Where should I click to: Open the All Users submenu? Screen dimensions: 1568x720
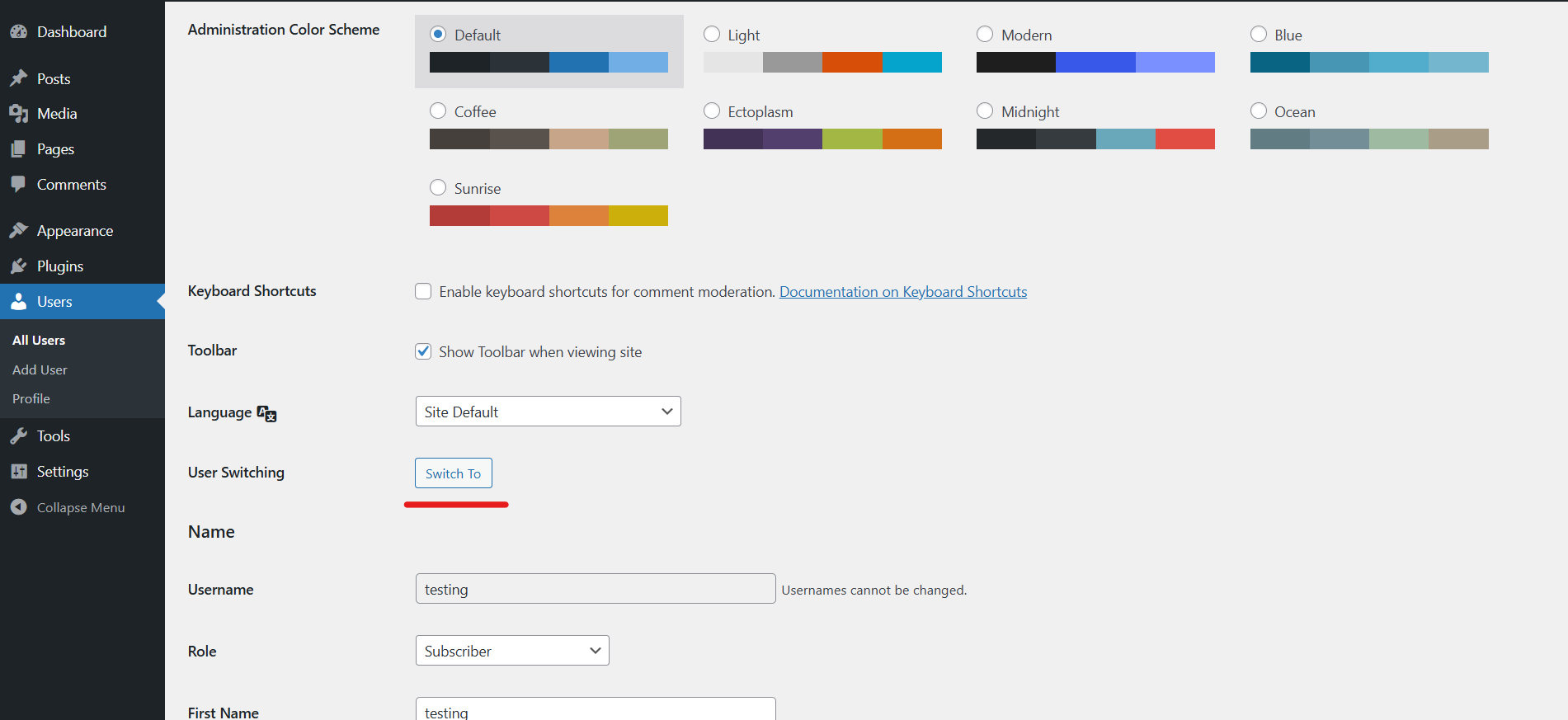coord(39,340)
